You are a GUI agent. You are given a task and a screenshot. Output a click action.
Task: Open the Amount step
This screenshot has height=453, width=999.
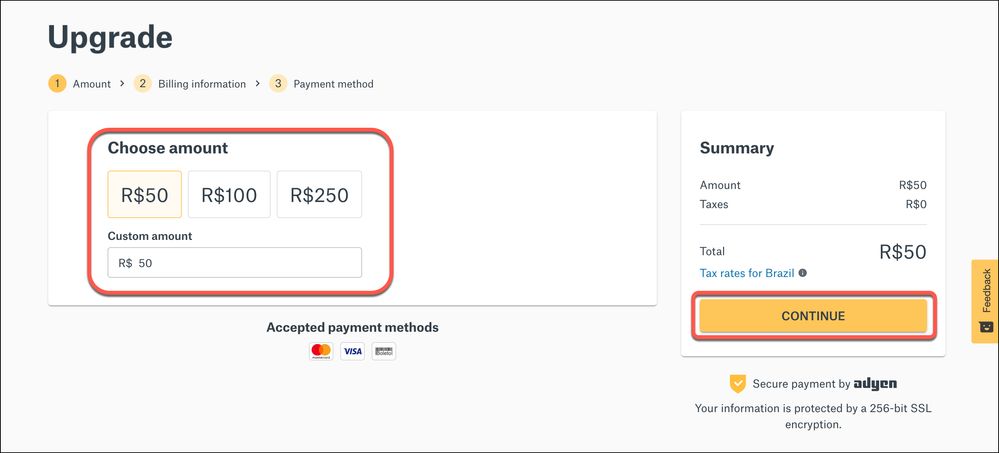pos(92,84)
